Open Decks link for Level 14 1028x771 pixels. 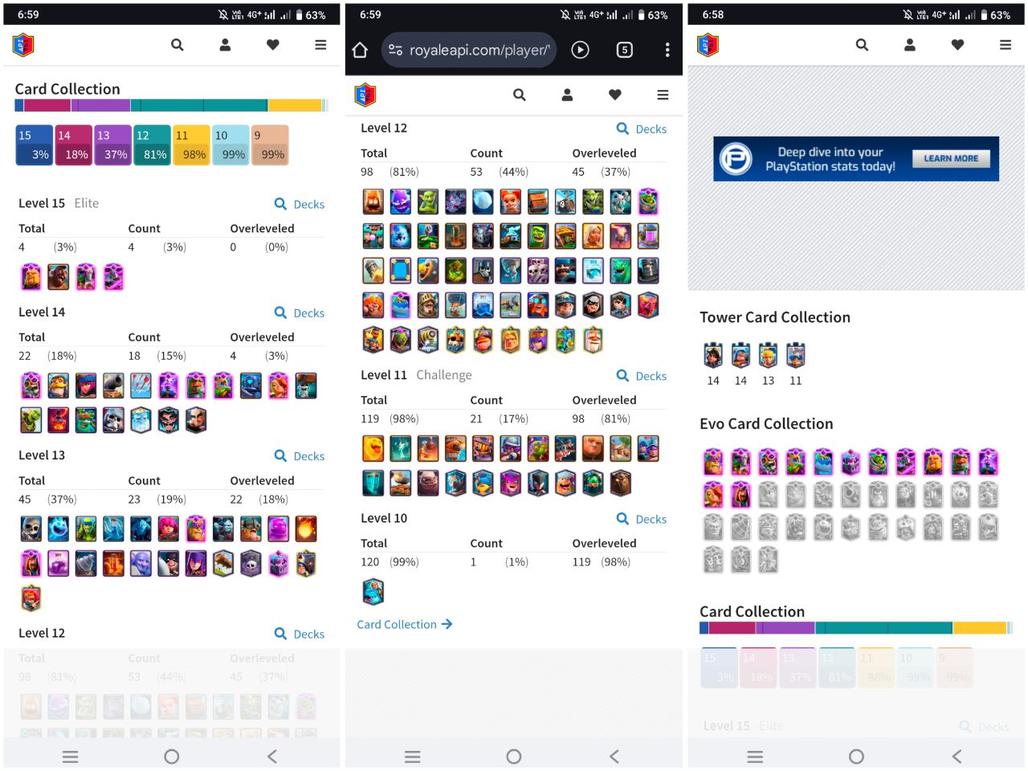point(300,313)
